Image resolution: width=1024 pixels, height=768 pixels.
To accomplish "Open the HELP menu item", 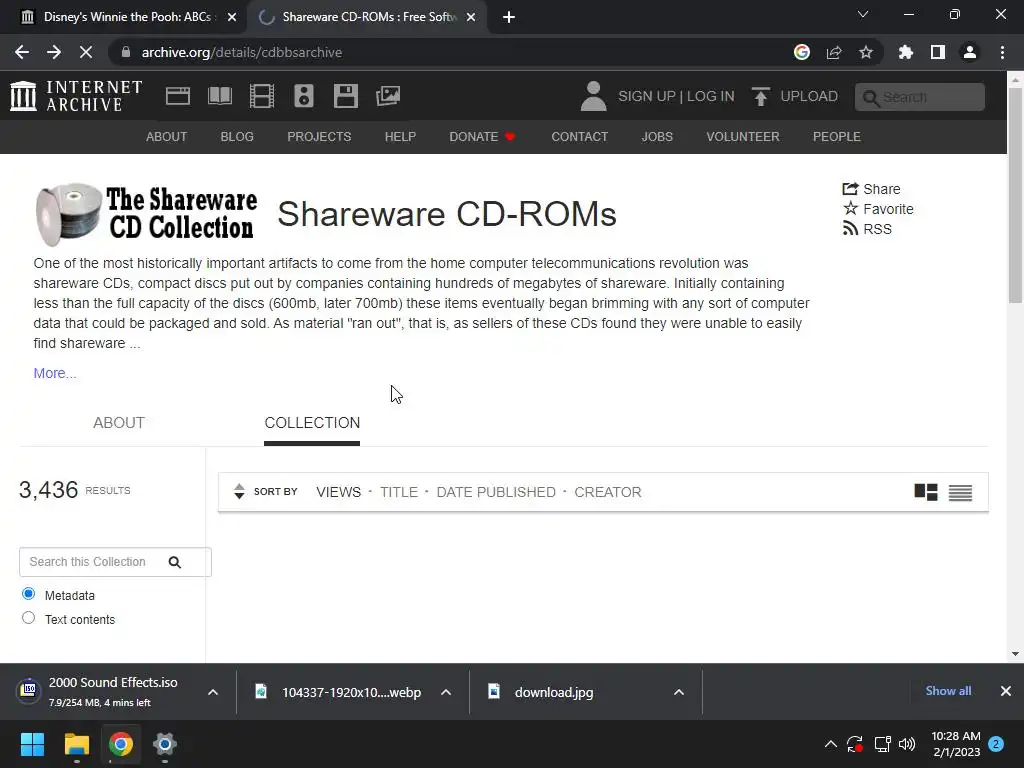I will [400, 136].
